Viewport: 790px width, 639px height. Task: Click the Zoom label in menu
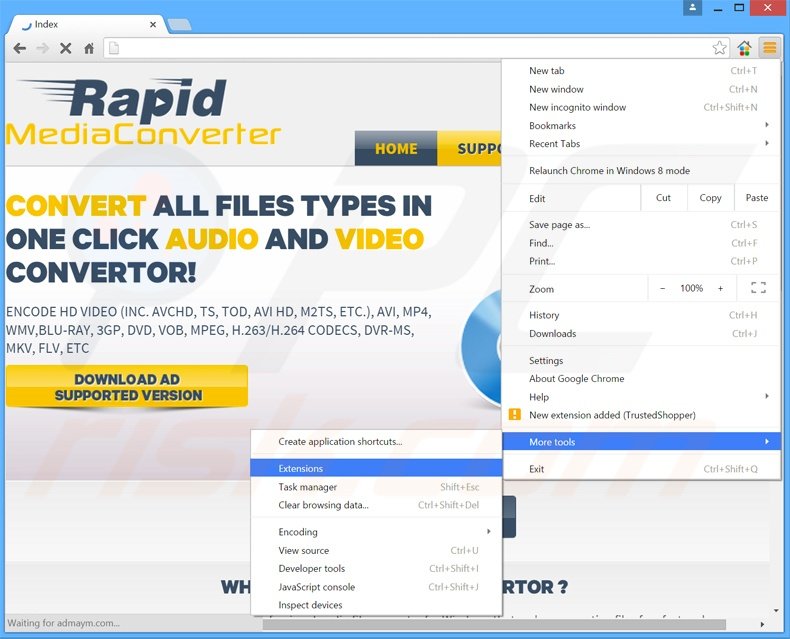(x=541, y=289)
